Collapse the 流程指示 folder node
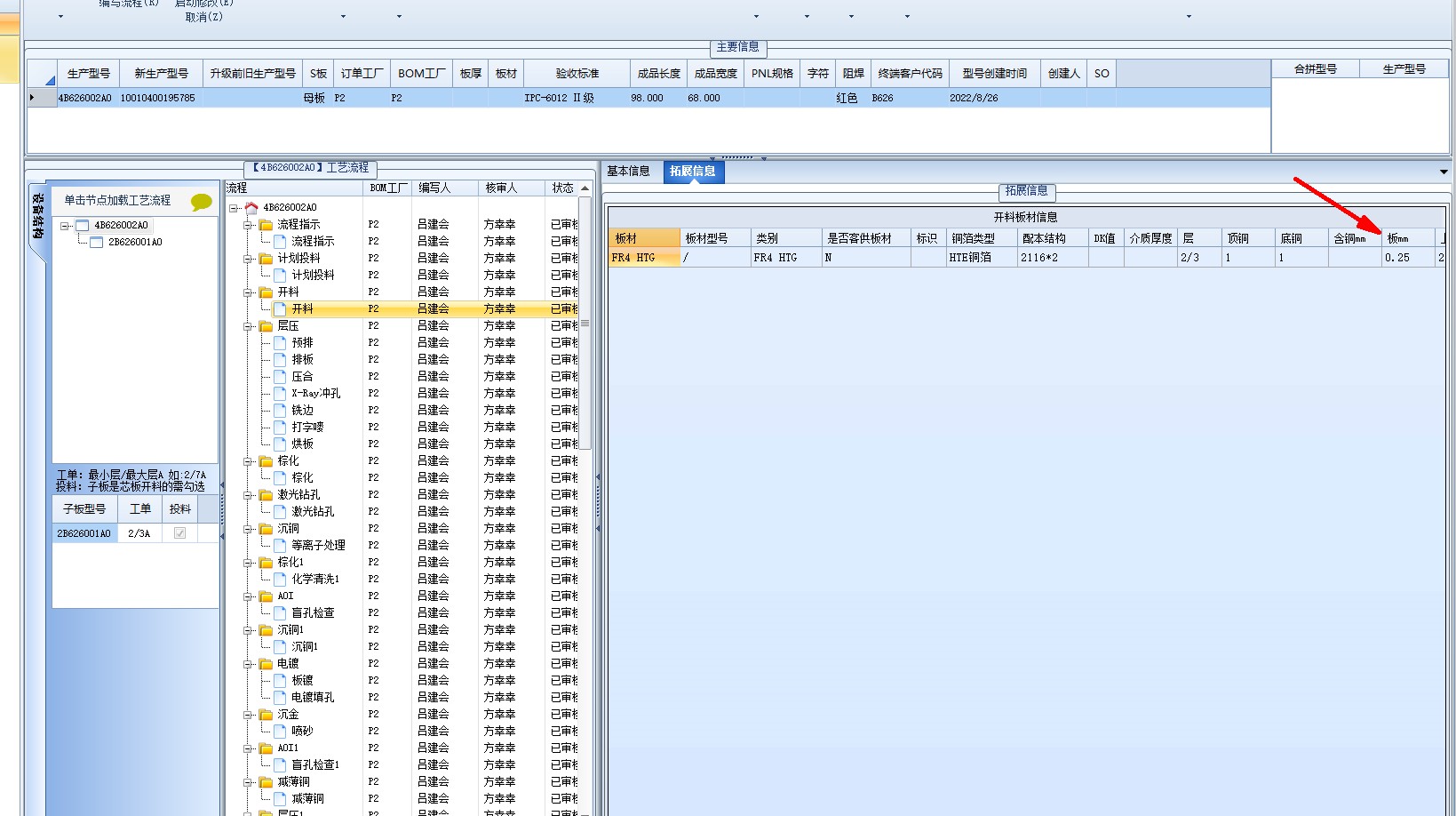 click(x=249, y=224)
